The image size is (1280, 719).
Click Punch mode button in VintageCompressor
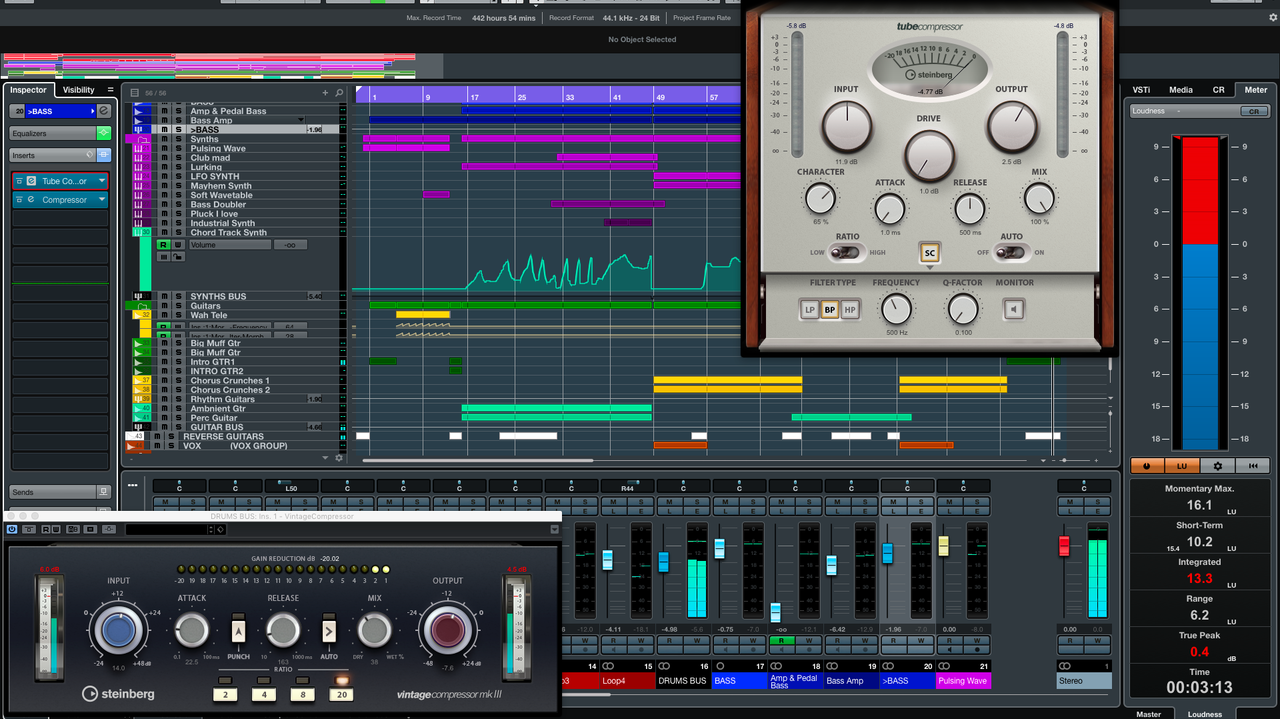click(x=238, y=631)
